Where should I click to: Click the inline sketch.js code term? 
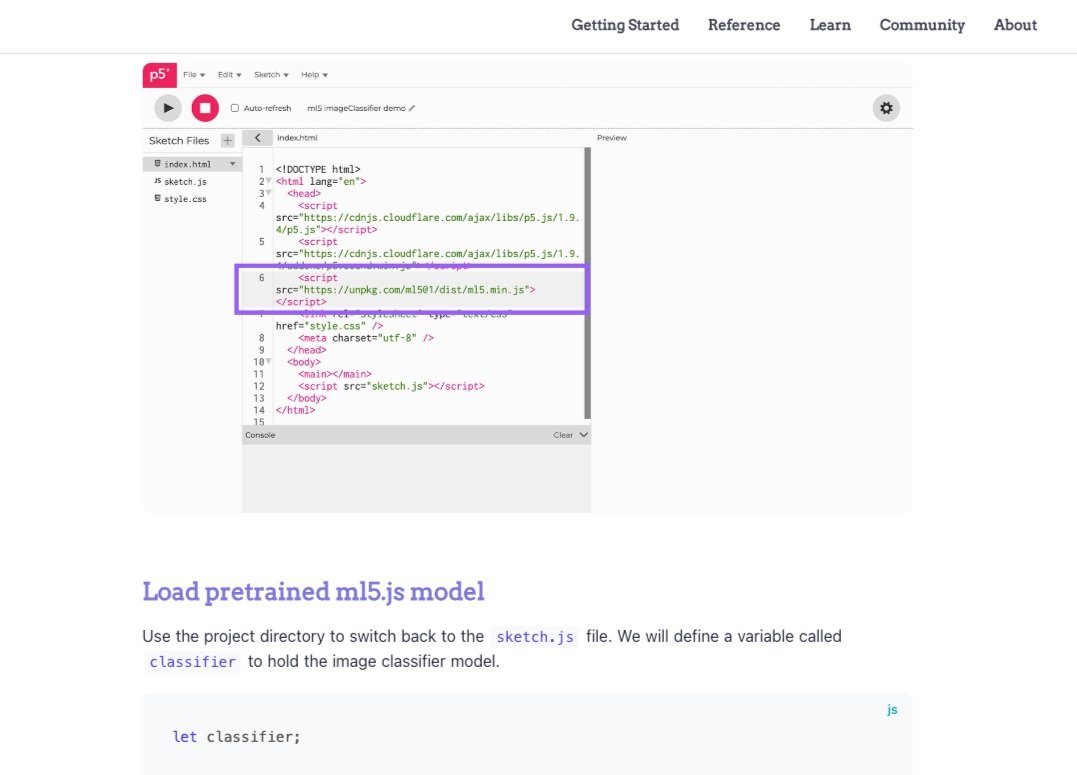pyautogui.click(x=535, y=637)
